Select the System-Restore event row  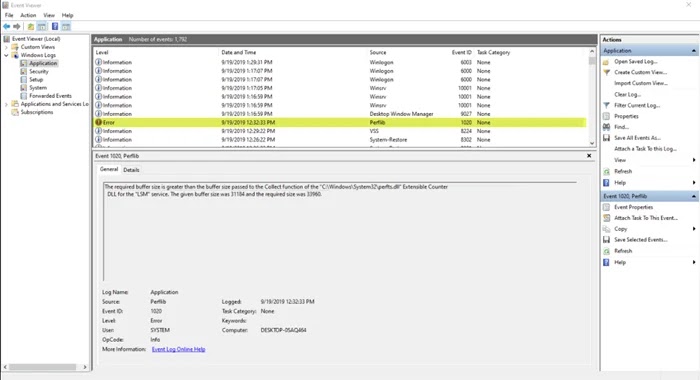340,139
